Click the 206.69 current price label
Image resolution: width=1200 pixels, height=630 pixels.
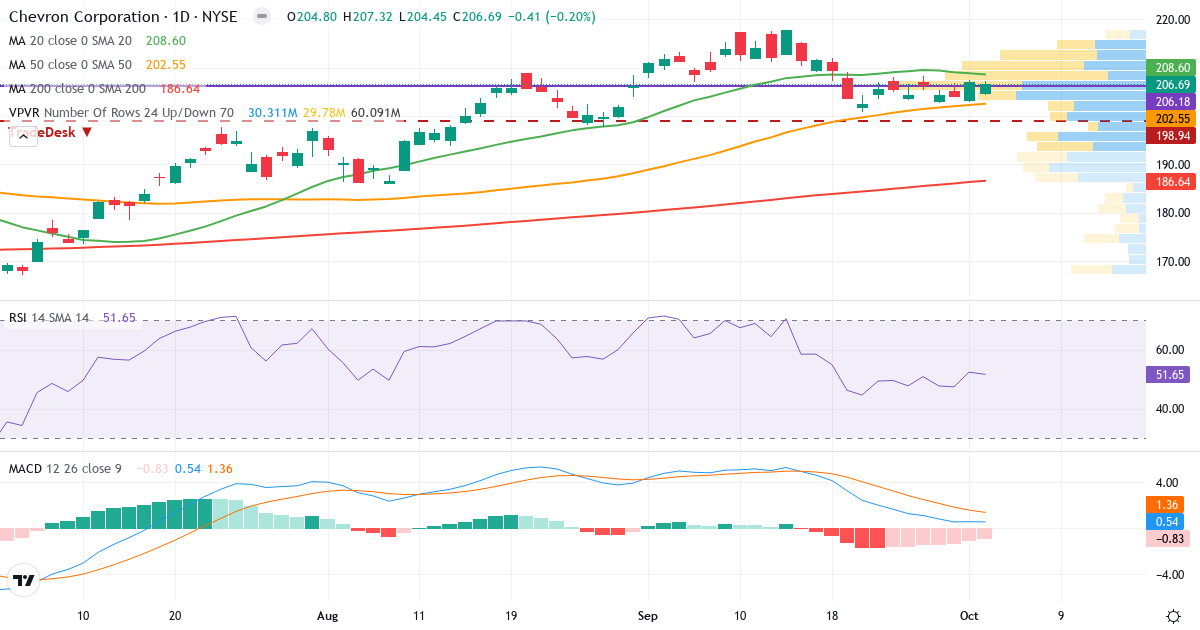(1169, 85)
